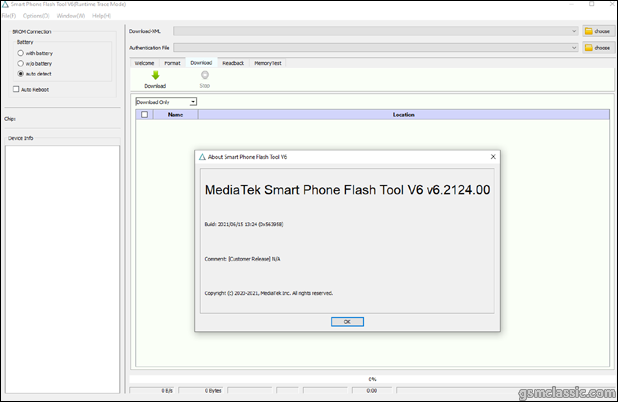Open the File menu
Viewport: 618px width, 402px height.
(9, 16)
